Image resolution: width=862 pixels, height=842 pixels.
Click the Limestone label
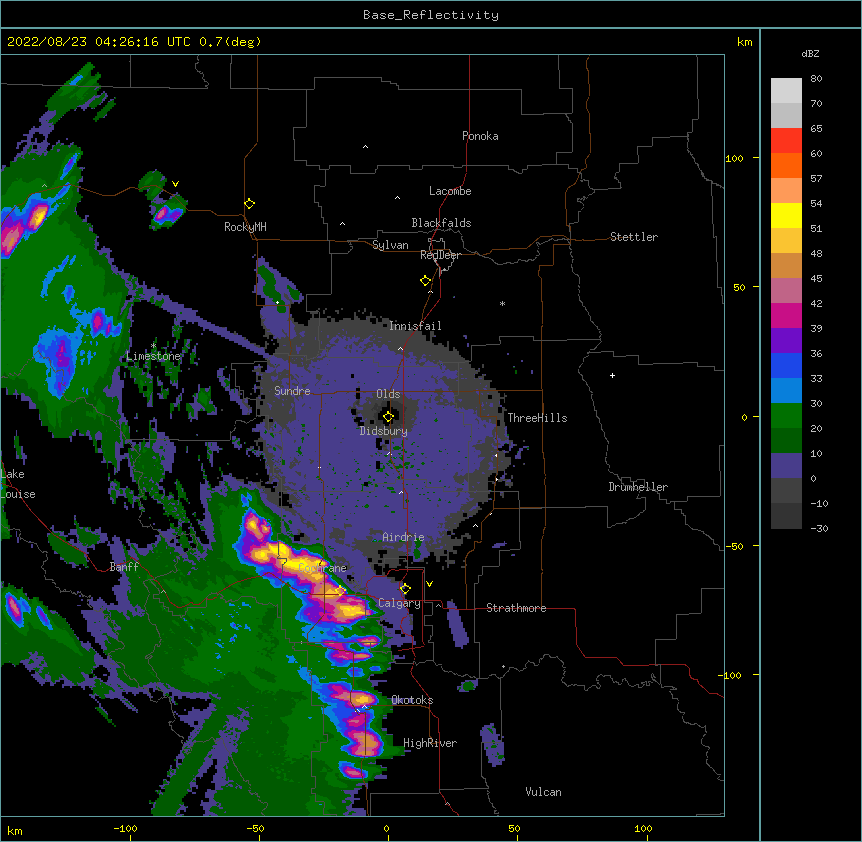pyautogui.click(x=153, y=356)
